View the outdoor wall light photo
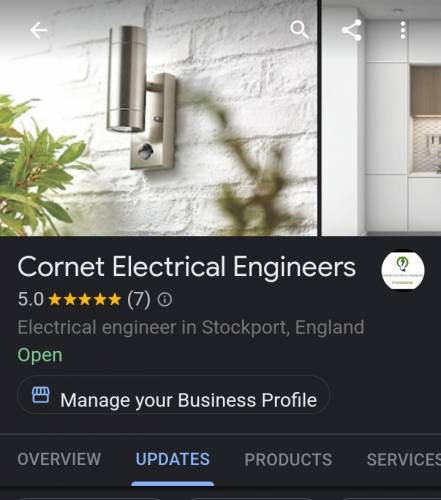The width and height of the screenshot is (441, 500). (x=159, y=118)
